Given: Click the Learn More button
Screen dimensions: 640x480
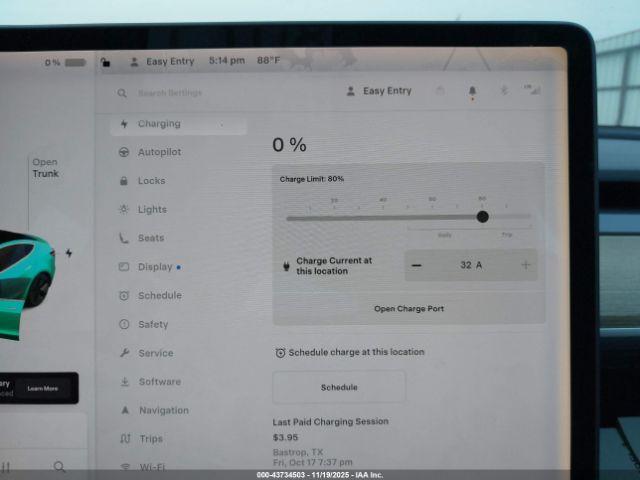Looking at the screenshot, I should (43, 388).
